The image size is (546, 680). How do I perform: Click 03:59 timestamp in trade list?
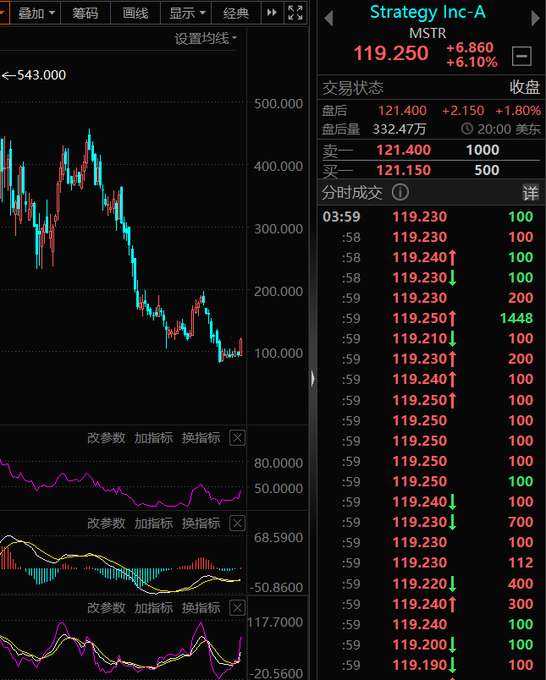tap(342, 216)
